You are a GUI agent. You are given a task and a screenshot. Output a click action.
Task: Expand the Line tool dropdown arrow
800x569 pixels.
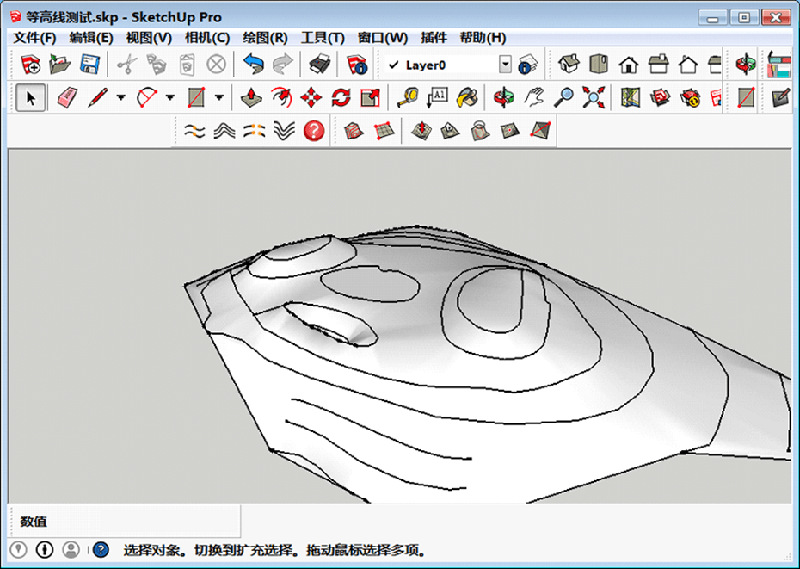[120, 97]
